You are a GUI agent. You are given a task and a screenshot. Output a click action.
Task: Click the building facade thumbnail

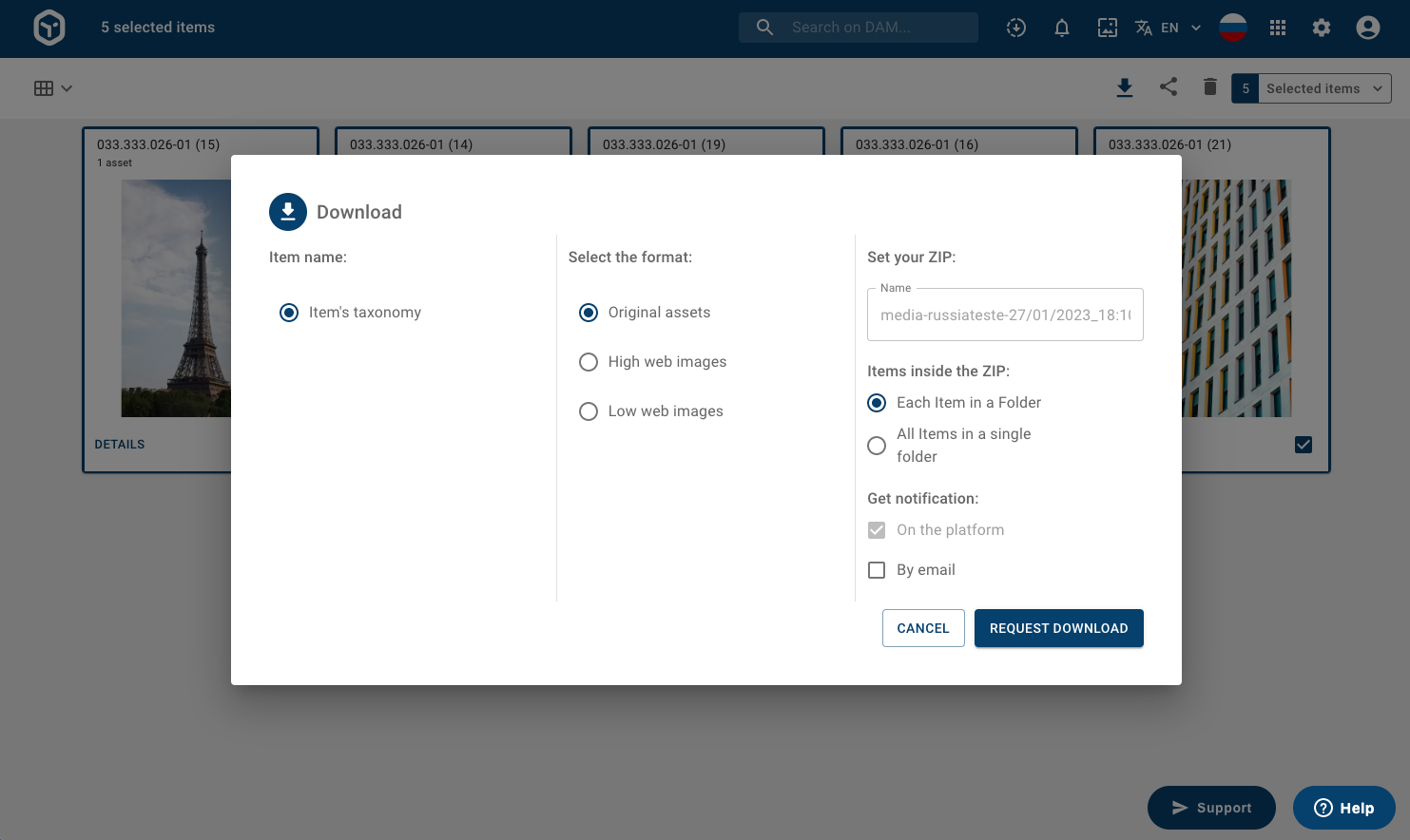pyautogui.click(x=1237, y=298)
